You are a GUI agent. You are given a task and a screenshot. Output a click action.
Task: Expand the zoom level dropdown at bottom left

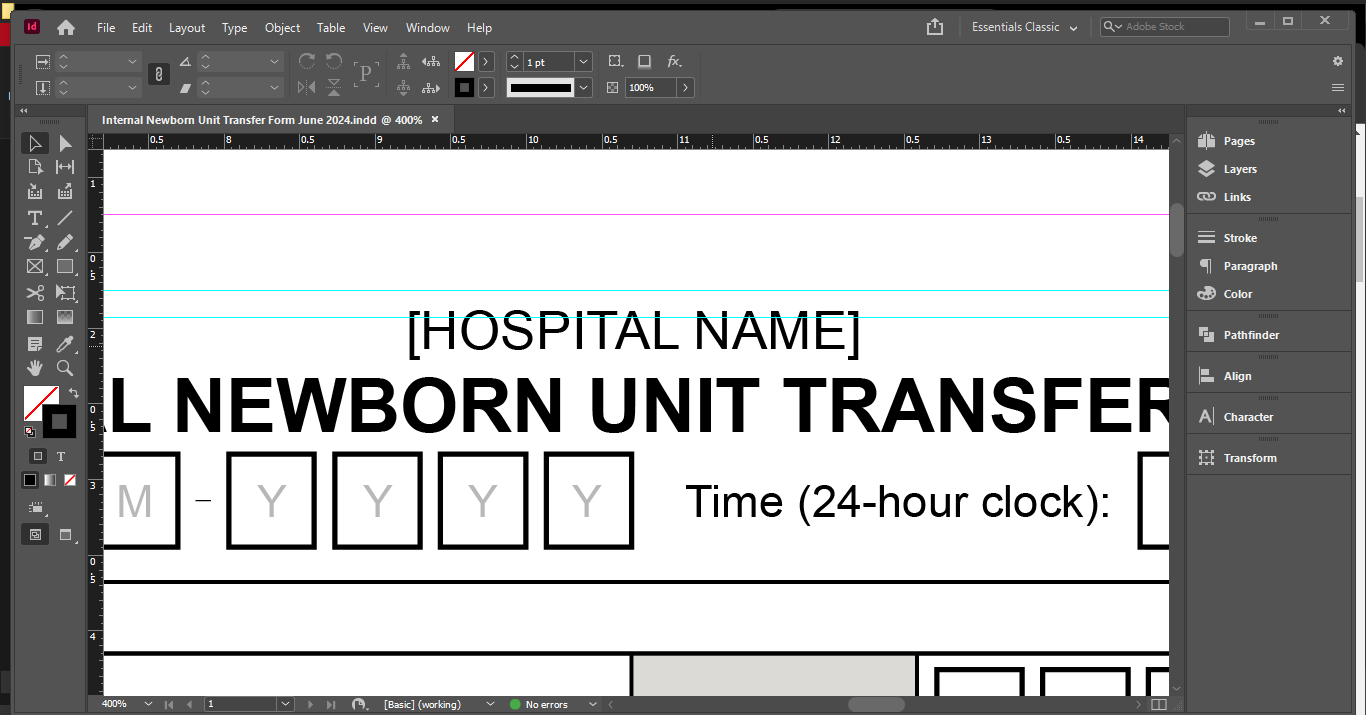(147, 703)
